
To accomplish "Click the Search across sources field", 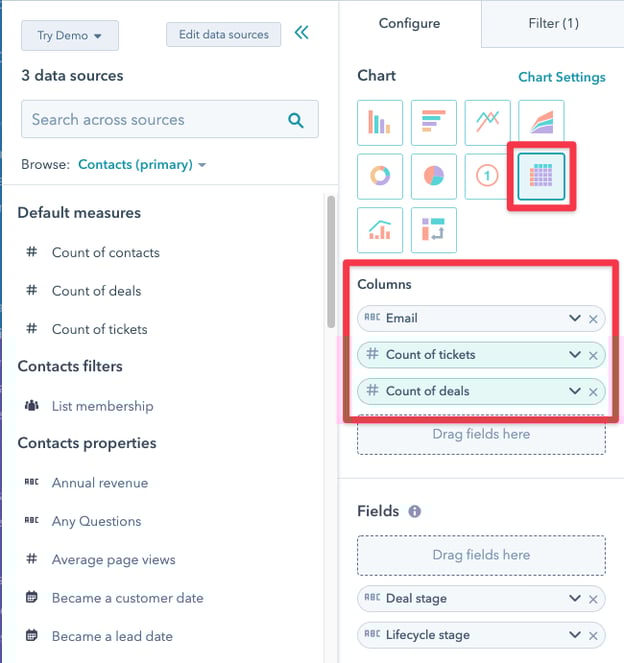I will (155, 119).
